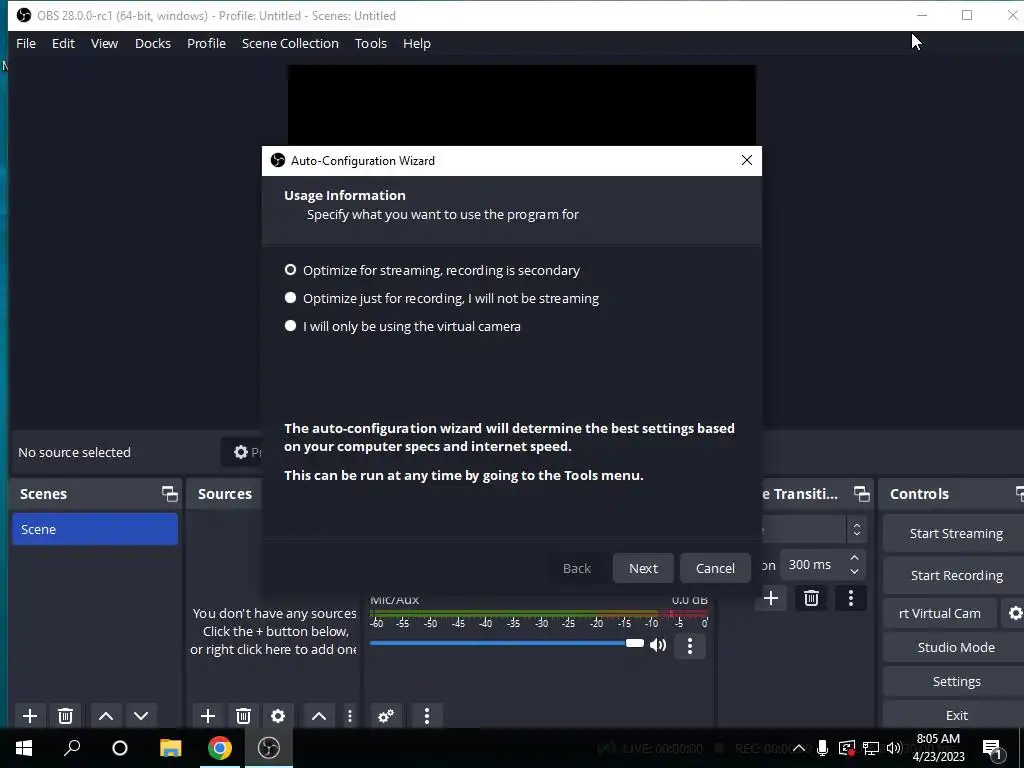
Task: Decrease transition duration with down arrow
Action: (854, 571)
